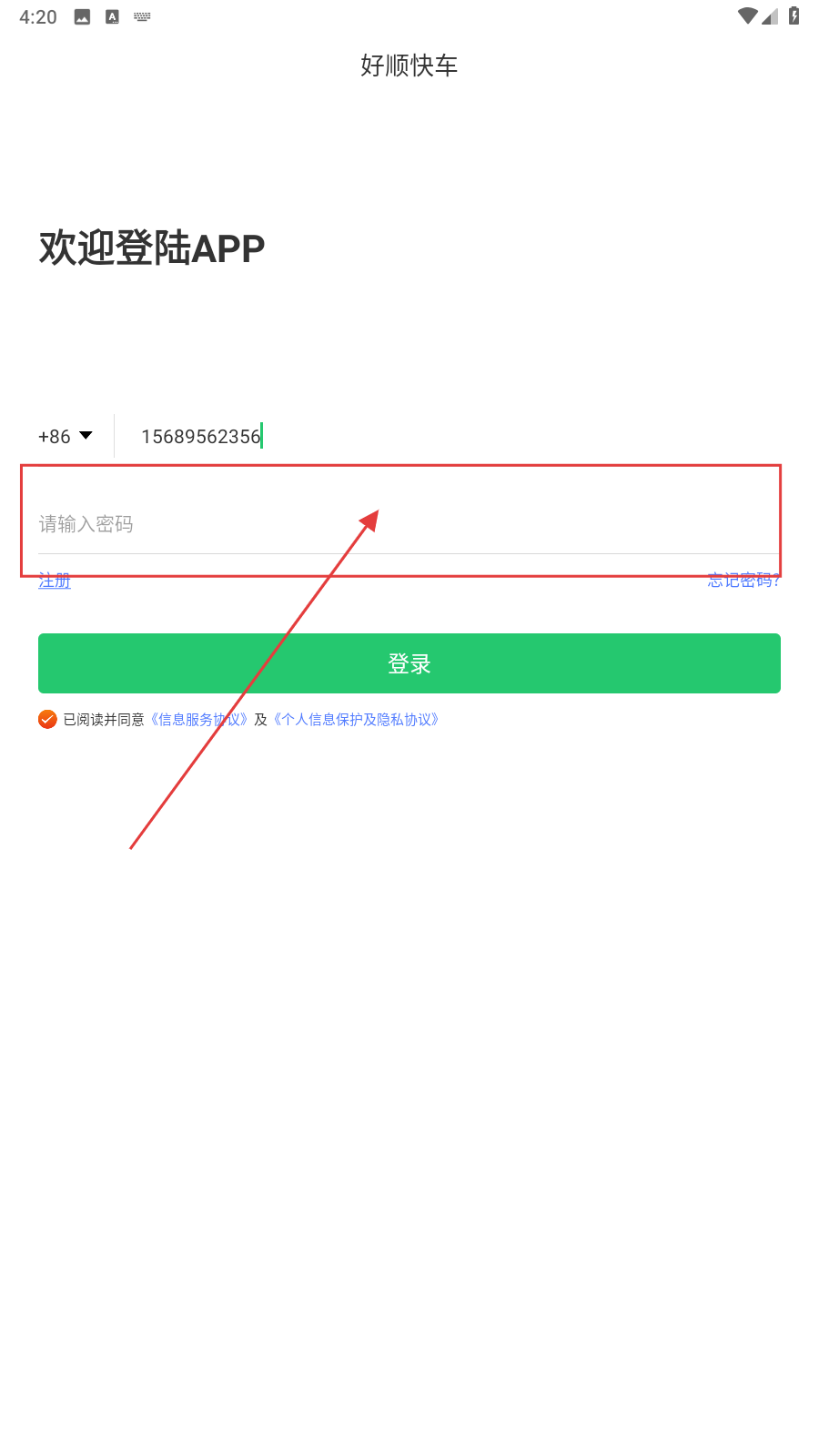
Task: Tap the image notification icon in status bar
Action: click(82, 16)
